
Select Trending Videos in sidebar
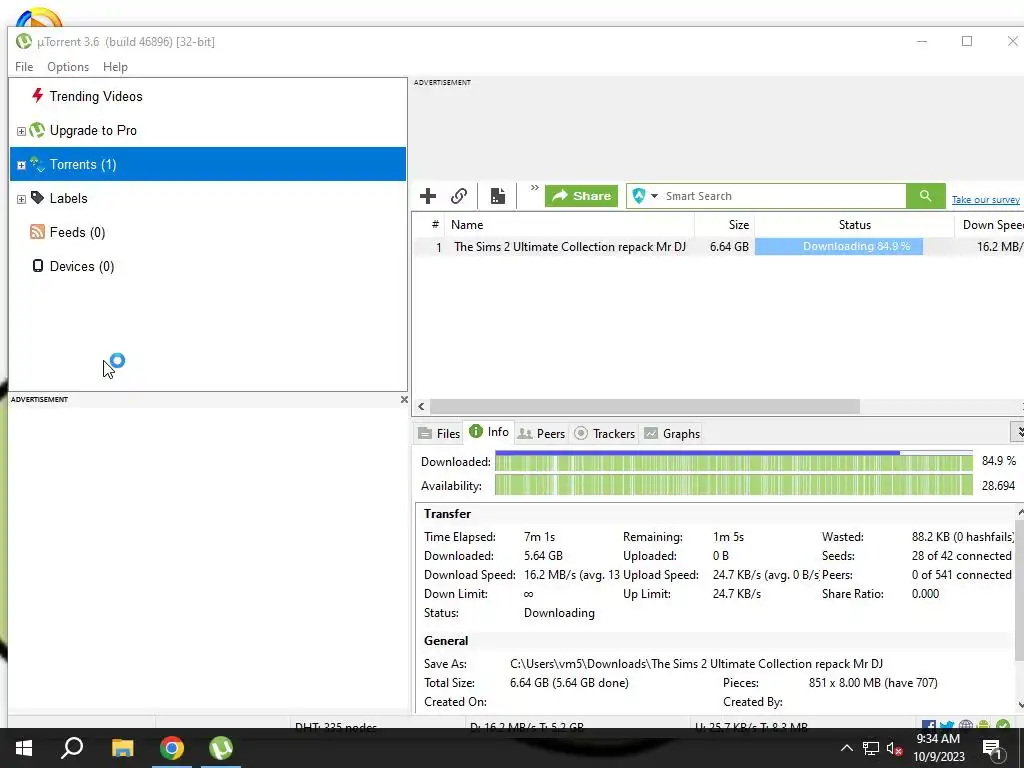[x=95, y=97]
